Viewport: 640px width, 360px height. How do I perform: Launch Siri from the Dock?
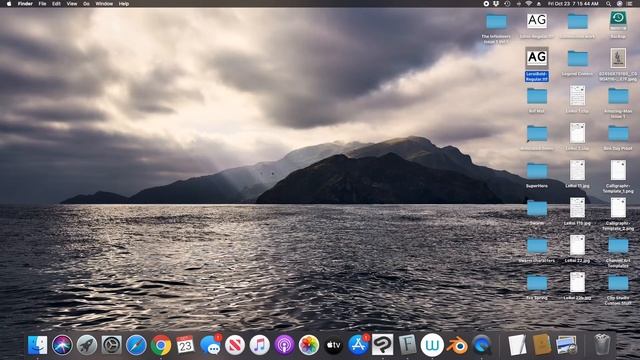pos(62,345)
